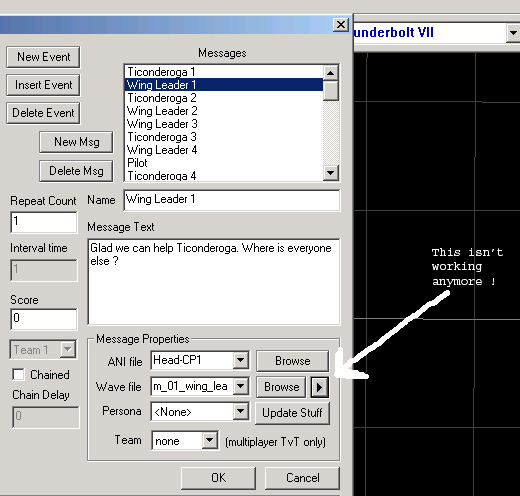Click the Score input field
The height and width of the screenshot is (496, 520).
[x=44, y=319]
